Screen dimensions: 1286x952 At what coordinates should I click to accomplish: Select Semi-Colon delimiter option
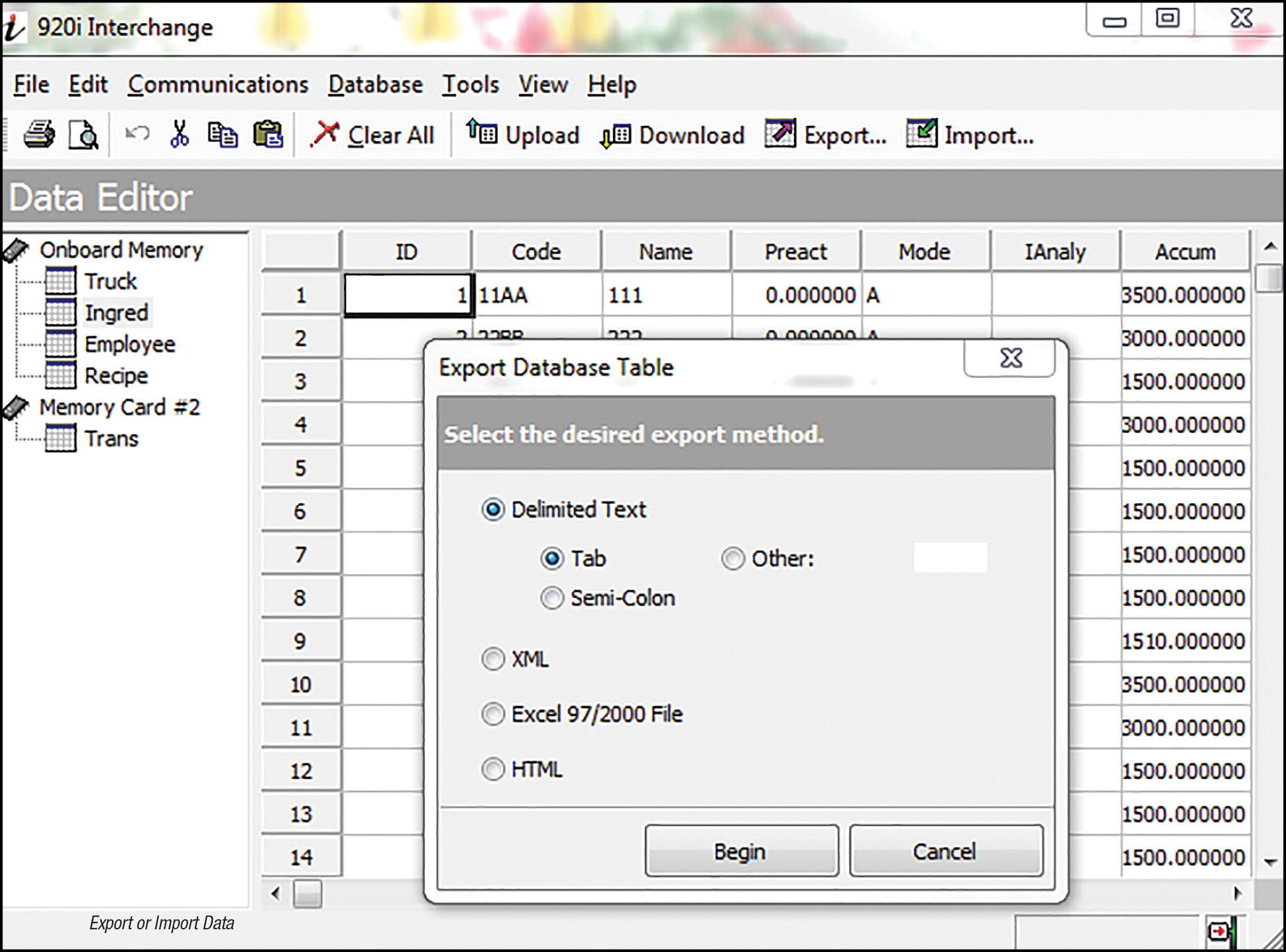pyautogui.click(x=552, y=598)
